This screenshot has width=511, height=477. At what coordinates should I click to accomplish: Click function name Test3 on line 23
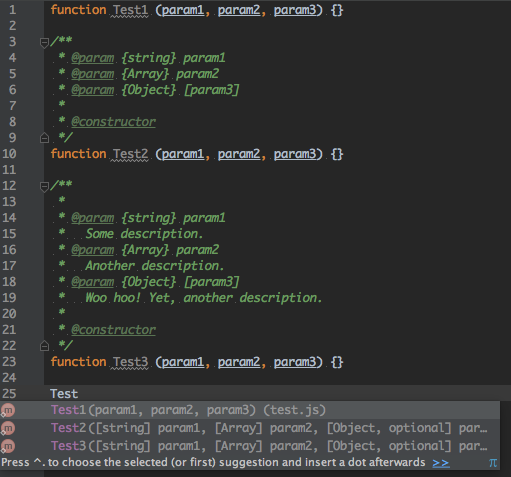pos(130,362)
